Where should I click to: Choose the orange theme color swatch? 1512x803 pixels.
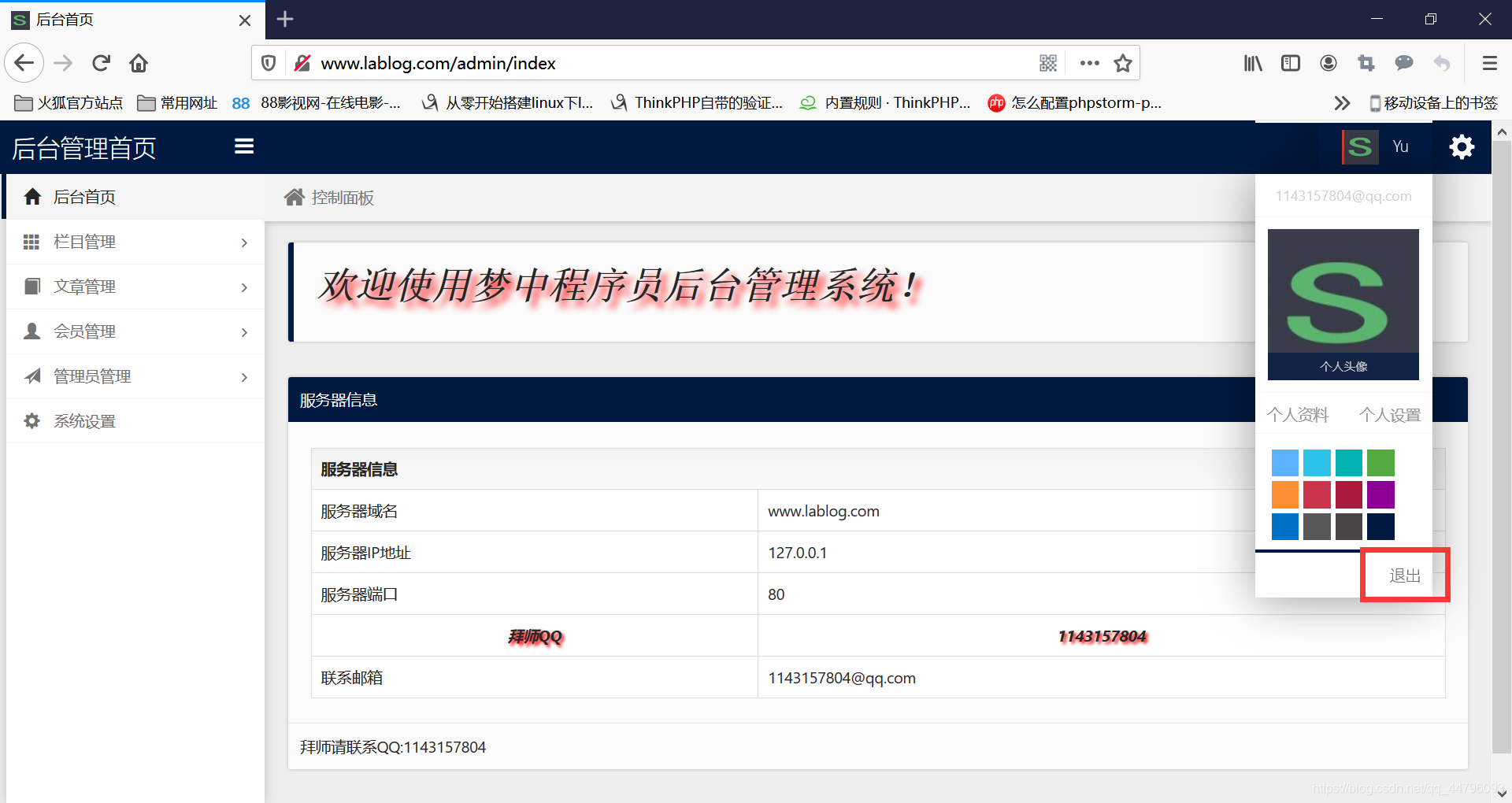click(x=1284, y=494)
